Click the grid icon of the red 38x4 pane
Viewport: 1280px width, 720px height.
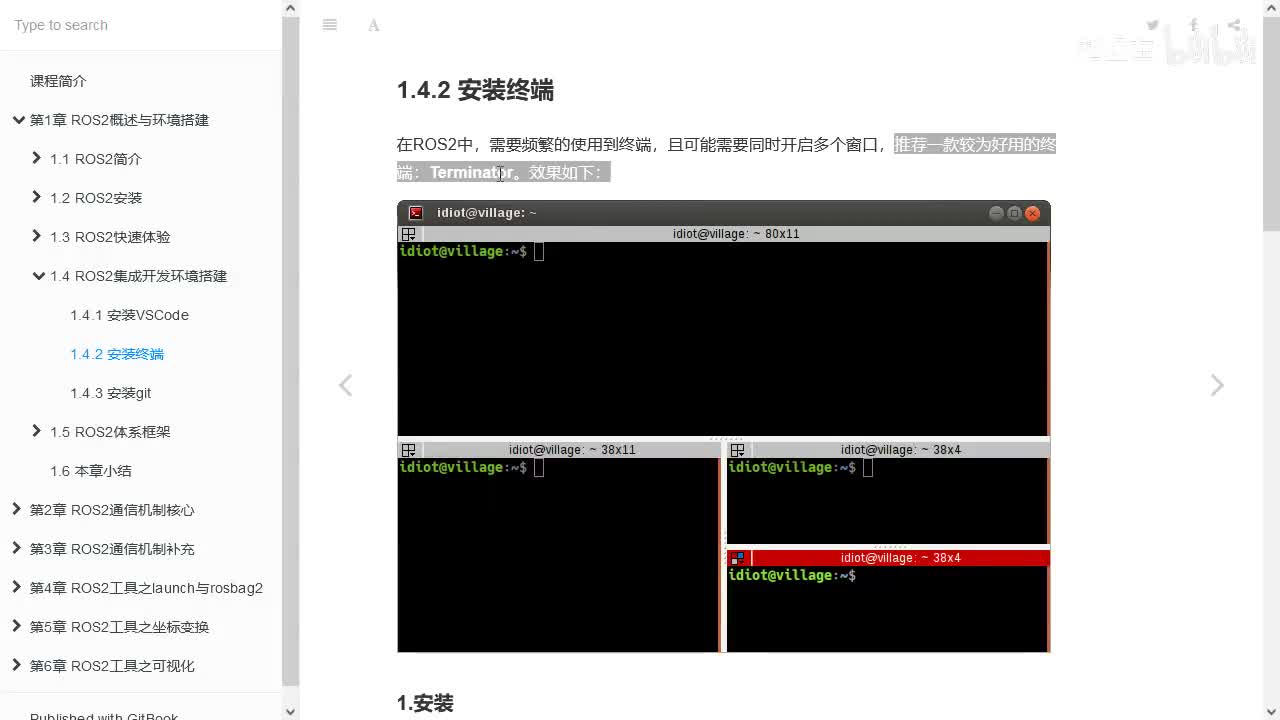pos(737,558)
